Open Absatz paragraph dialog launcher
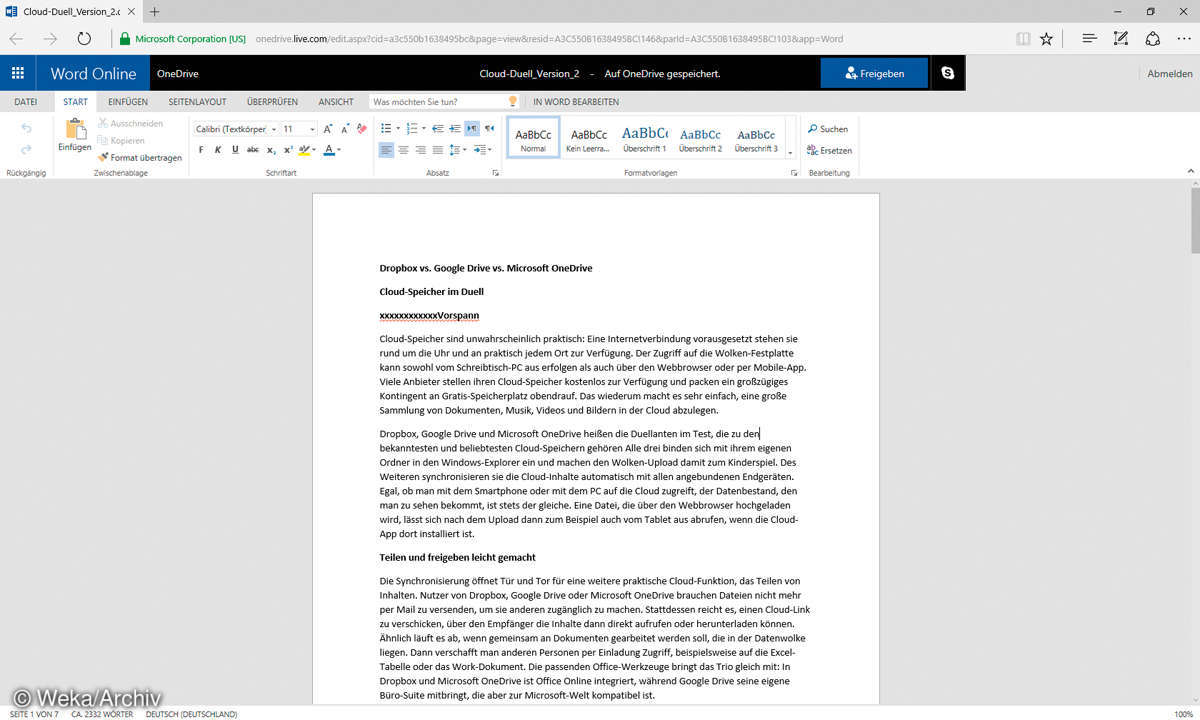 [495, 173]
